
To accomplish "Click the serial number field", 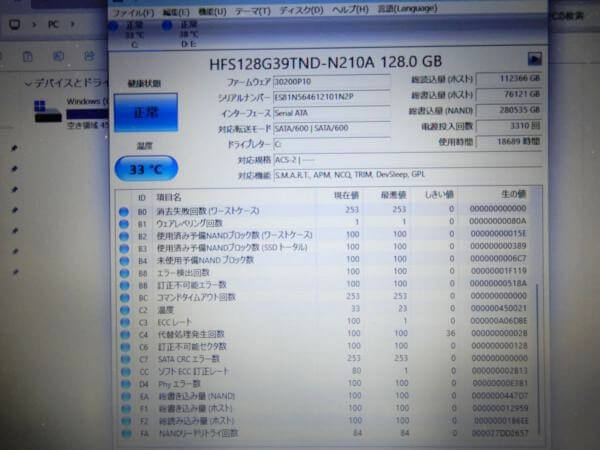I will [x=315, y=97].
